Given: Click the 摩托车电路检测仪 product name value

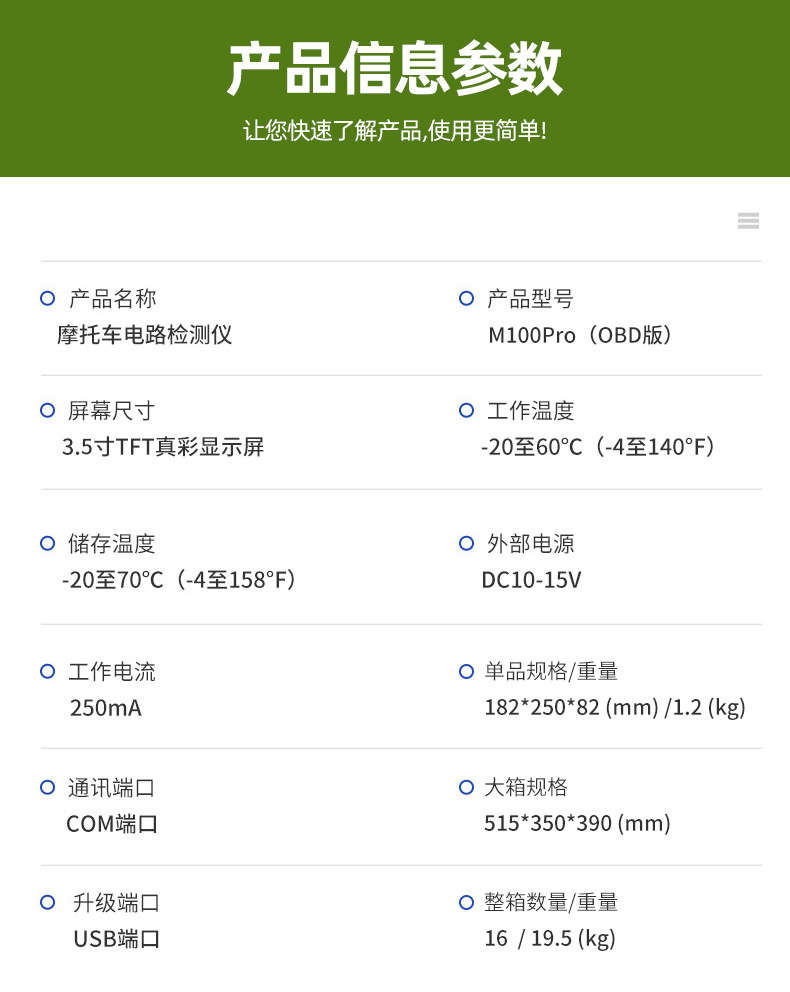Looking at the screenshot, I should click(145, 335).
